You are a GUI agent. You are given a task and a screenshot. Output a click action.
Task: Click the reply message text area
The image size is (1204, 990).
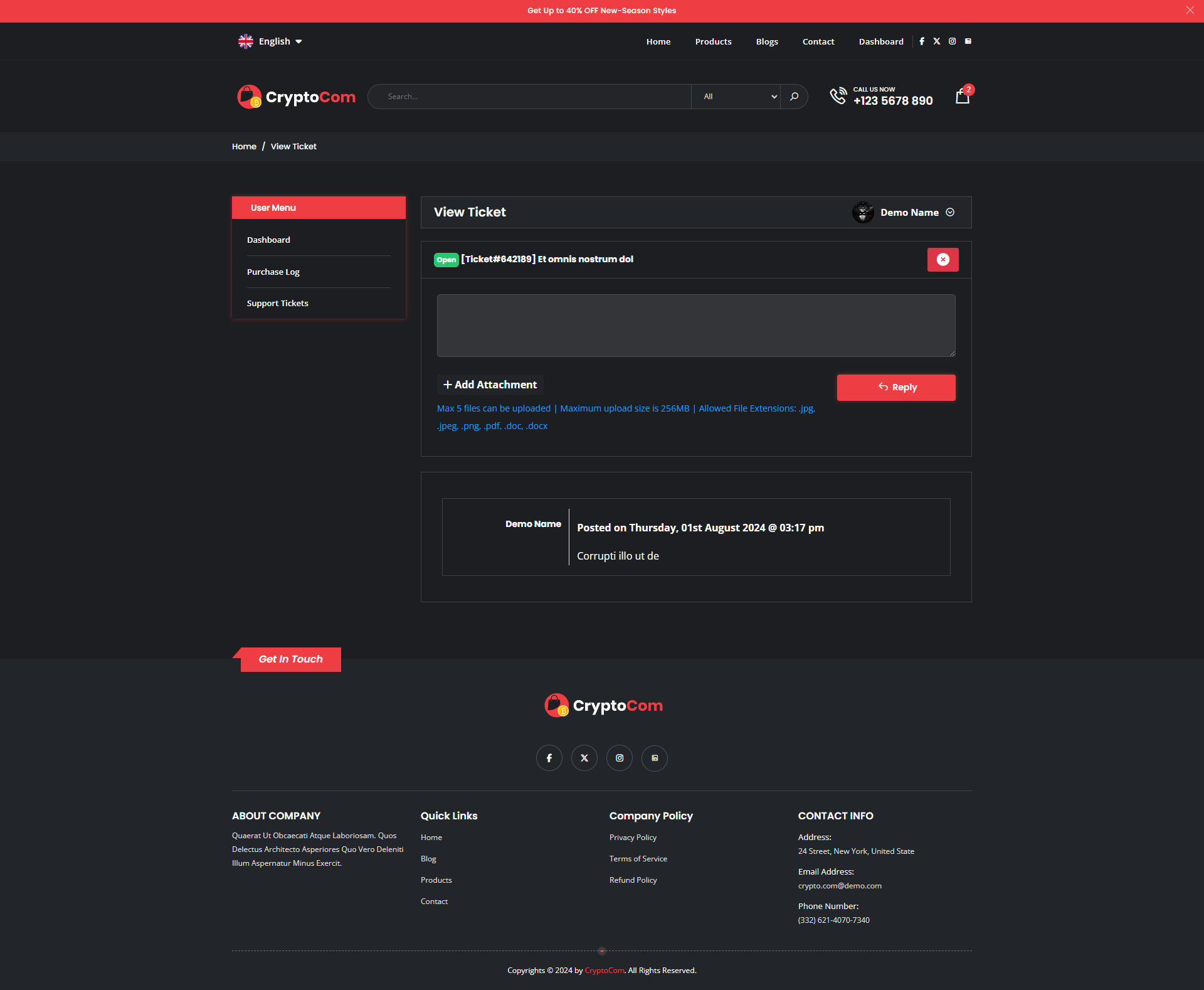point(696,326)
